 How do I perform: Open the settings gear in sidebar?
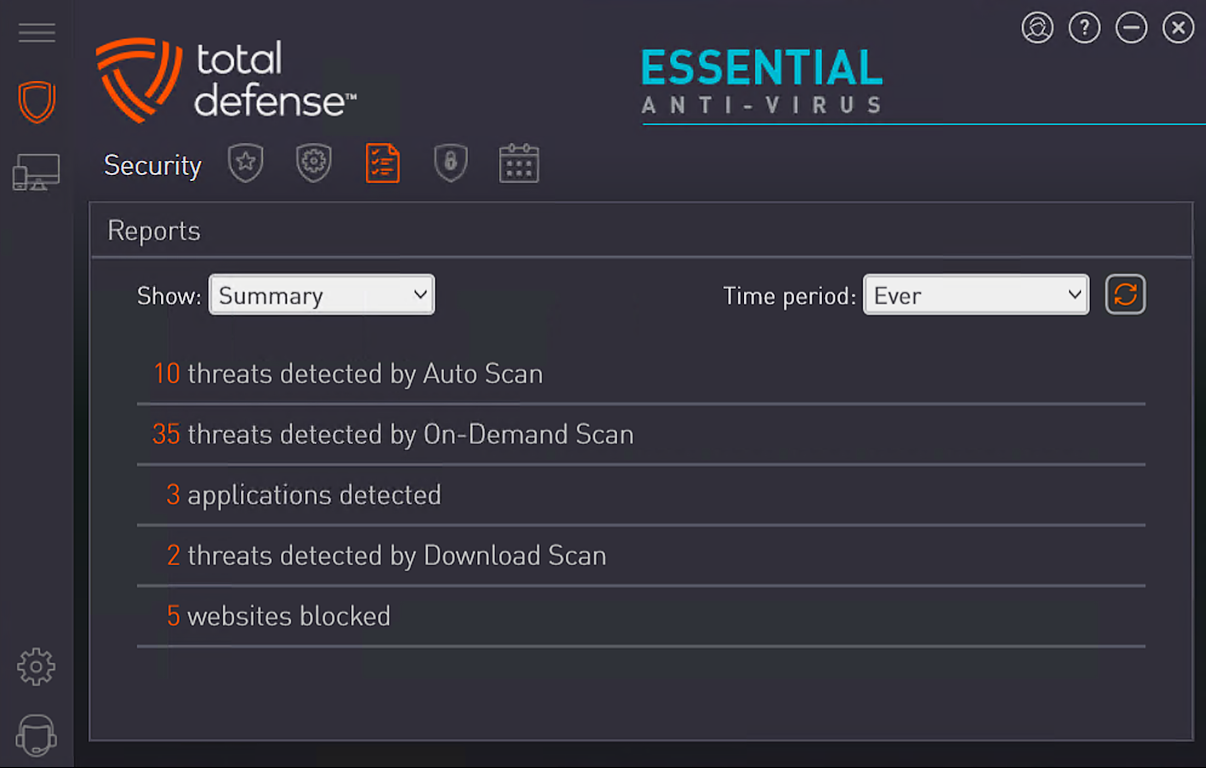point(36,667)
